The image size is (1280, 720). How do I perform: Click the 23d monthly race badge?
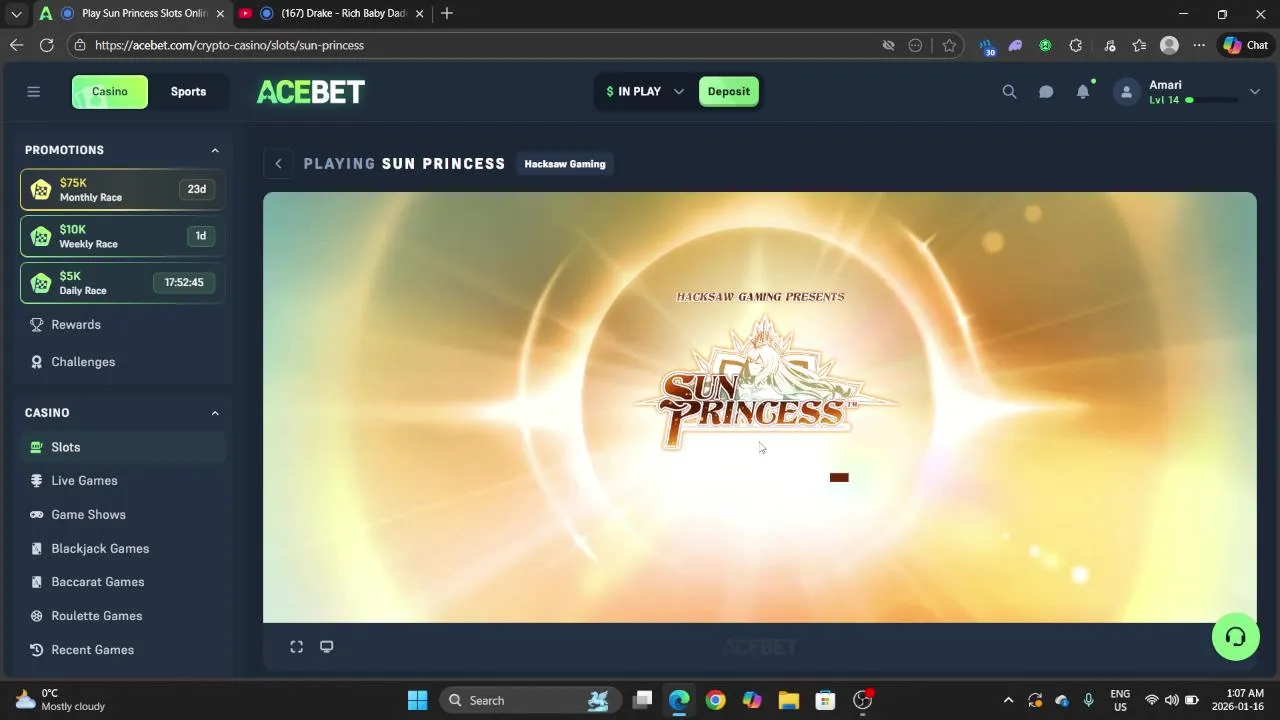coord(197,189)
